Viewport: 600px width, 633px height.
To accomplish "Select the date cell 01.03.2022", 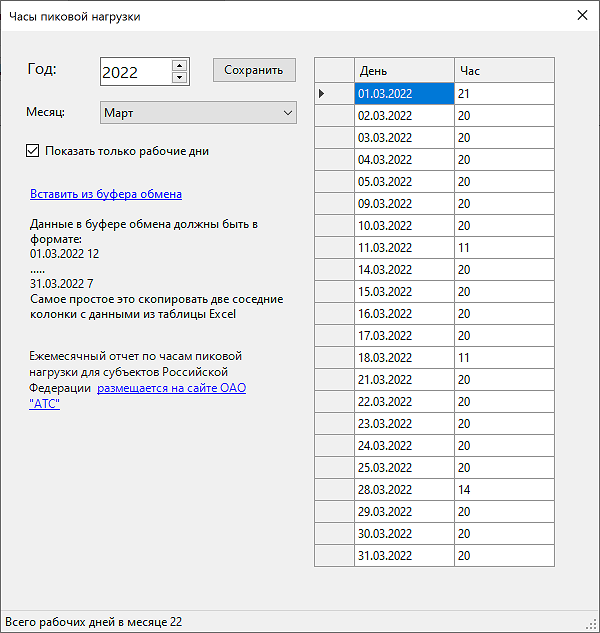I will (405, 94).
